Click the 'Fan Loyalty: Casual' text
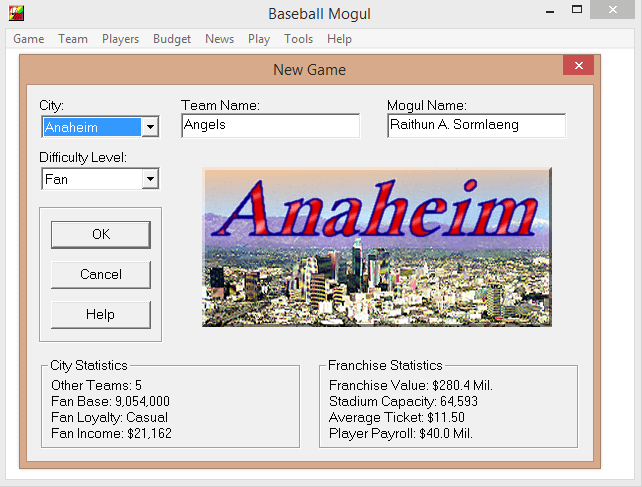The width and height of the screenshot is (642, 487). coord(109,417)
